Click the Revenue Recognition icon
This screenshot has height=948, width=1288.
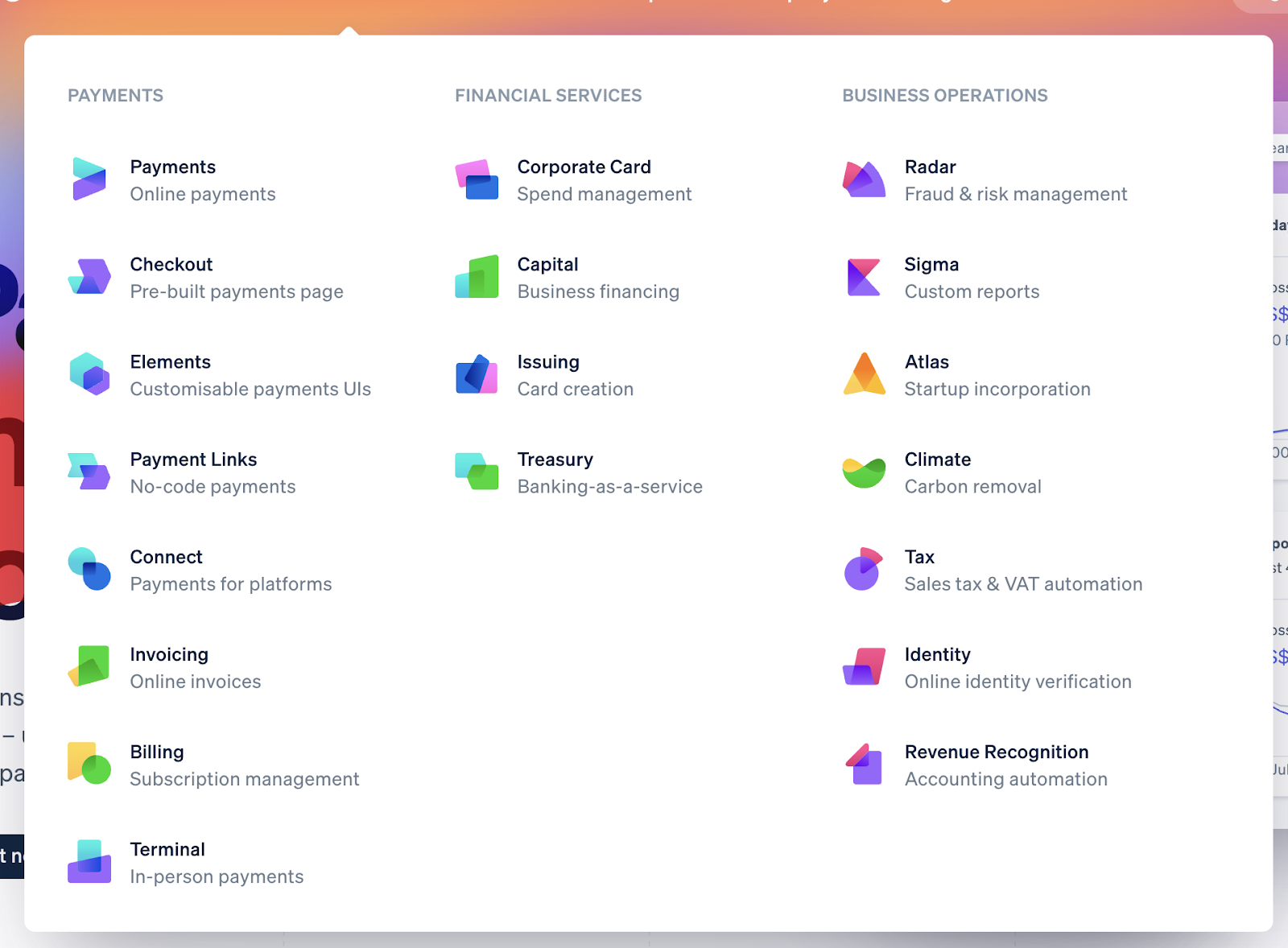(864, 764)
